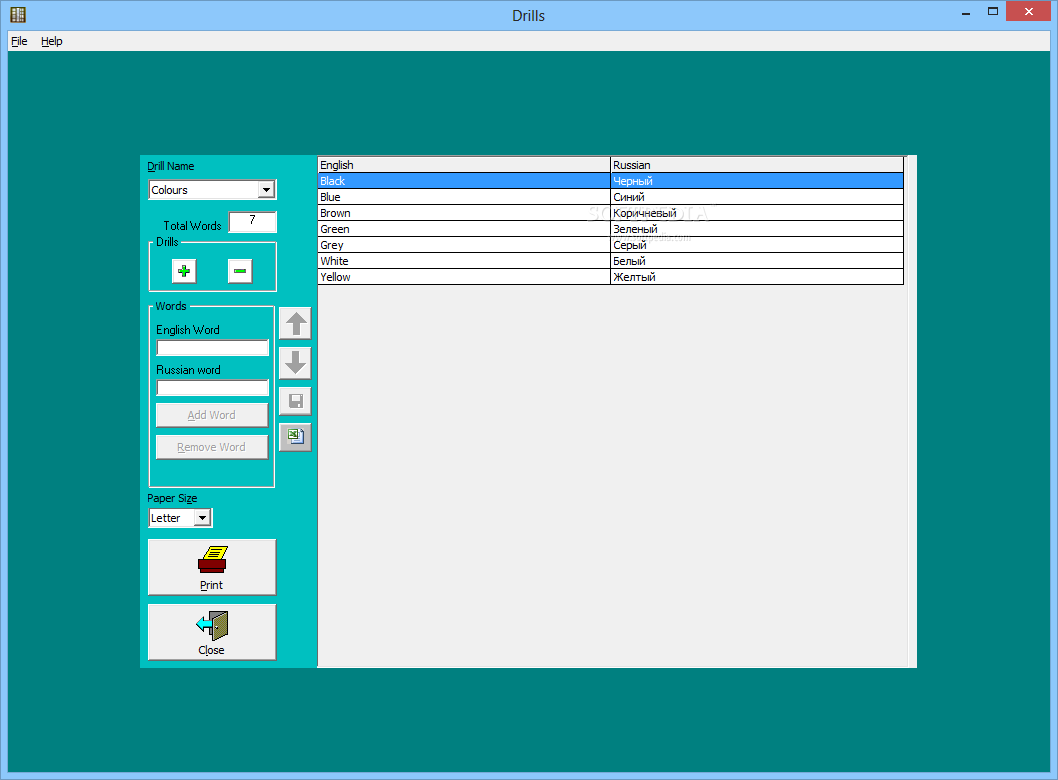This screenshot has width=1058, height=780.
Task: Click the Белый cell
Action: [x=757, y=261]
